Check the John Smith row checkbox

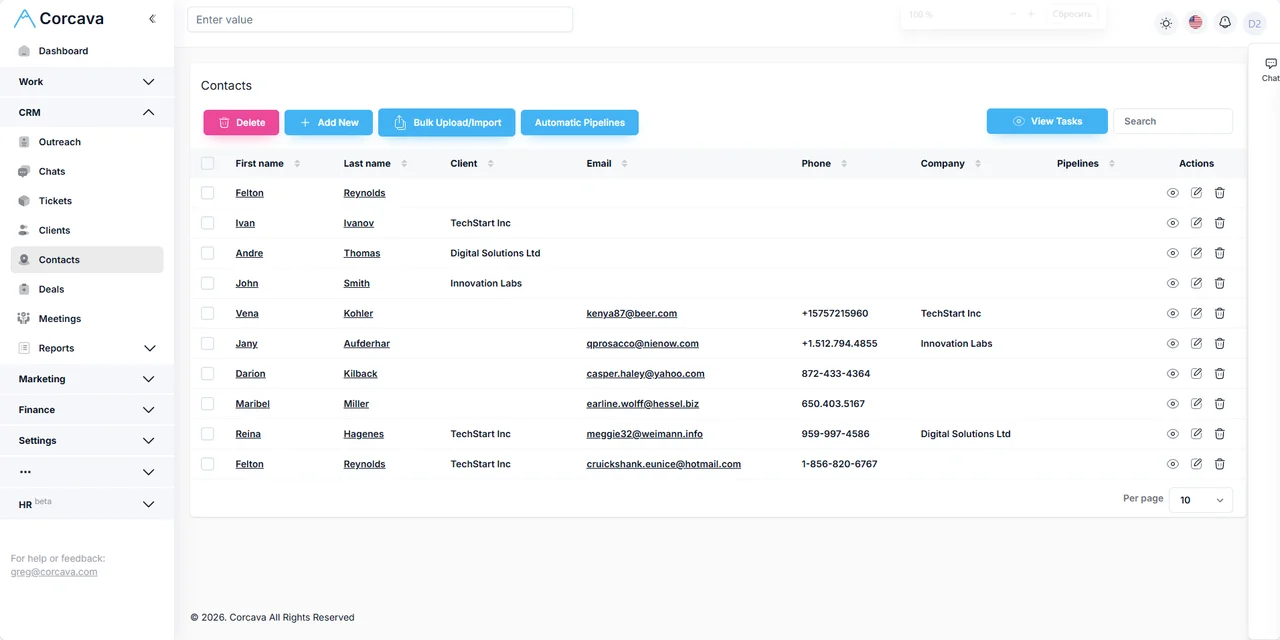point(207,283)
